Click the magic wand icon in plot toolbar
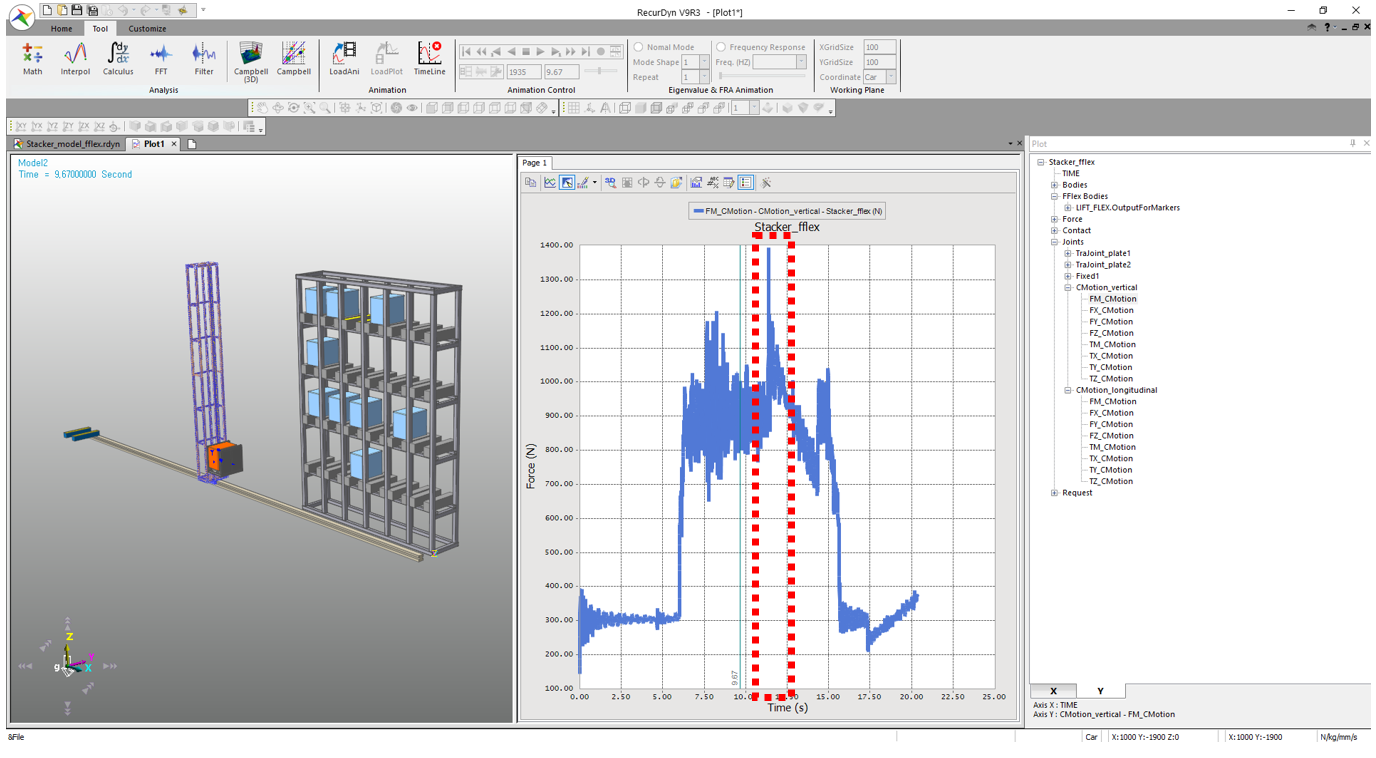Image resolution: width=1376 pixels, height=758 pixels. tap(766, 183)
